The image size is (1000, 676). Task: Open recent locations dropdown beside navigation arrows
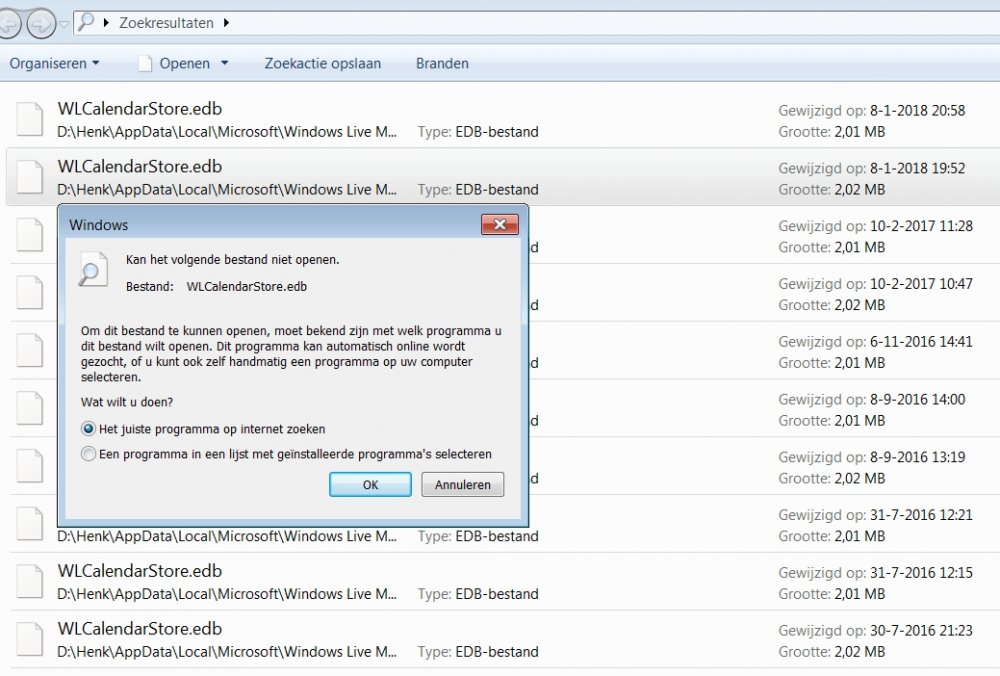[64, 24]
